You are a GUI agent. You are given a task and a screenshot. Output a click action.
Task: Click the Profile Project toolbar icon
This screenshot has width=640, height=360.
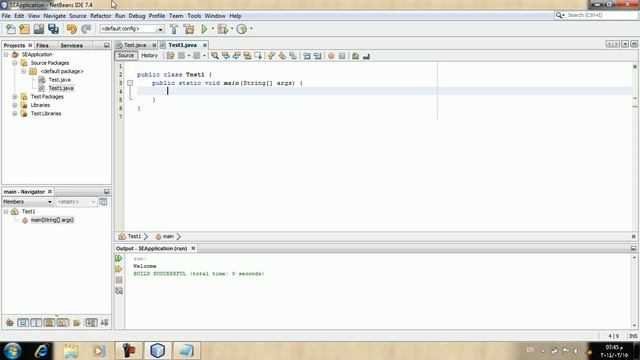pyautogui.click(x=242, y=29)
